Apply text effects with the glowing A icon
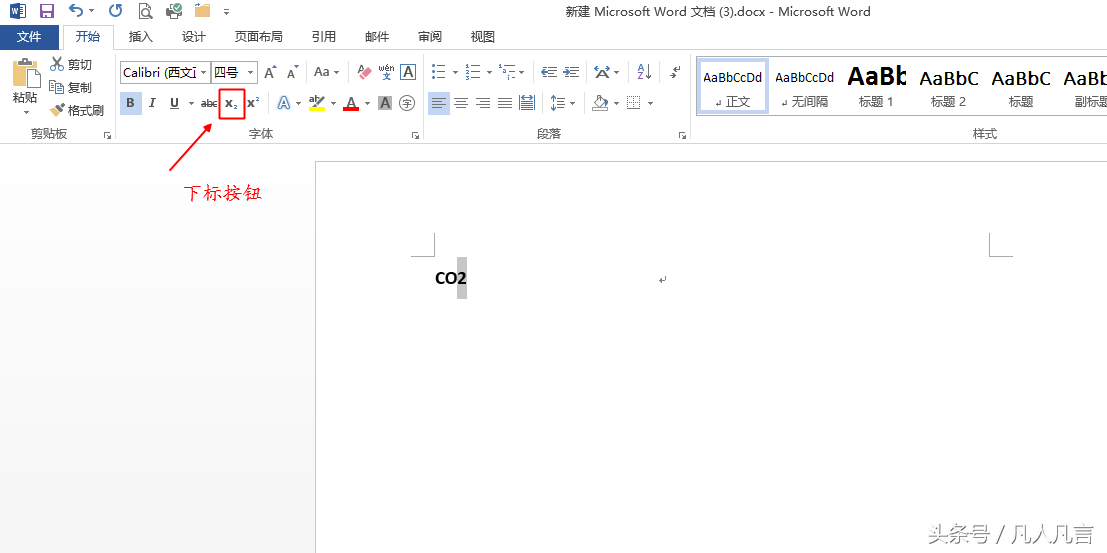This screenshot has width=1107, height=553. coord(284,104)
